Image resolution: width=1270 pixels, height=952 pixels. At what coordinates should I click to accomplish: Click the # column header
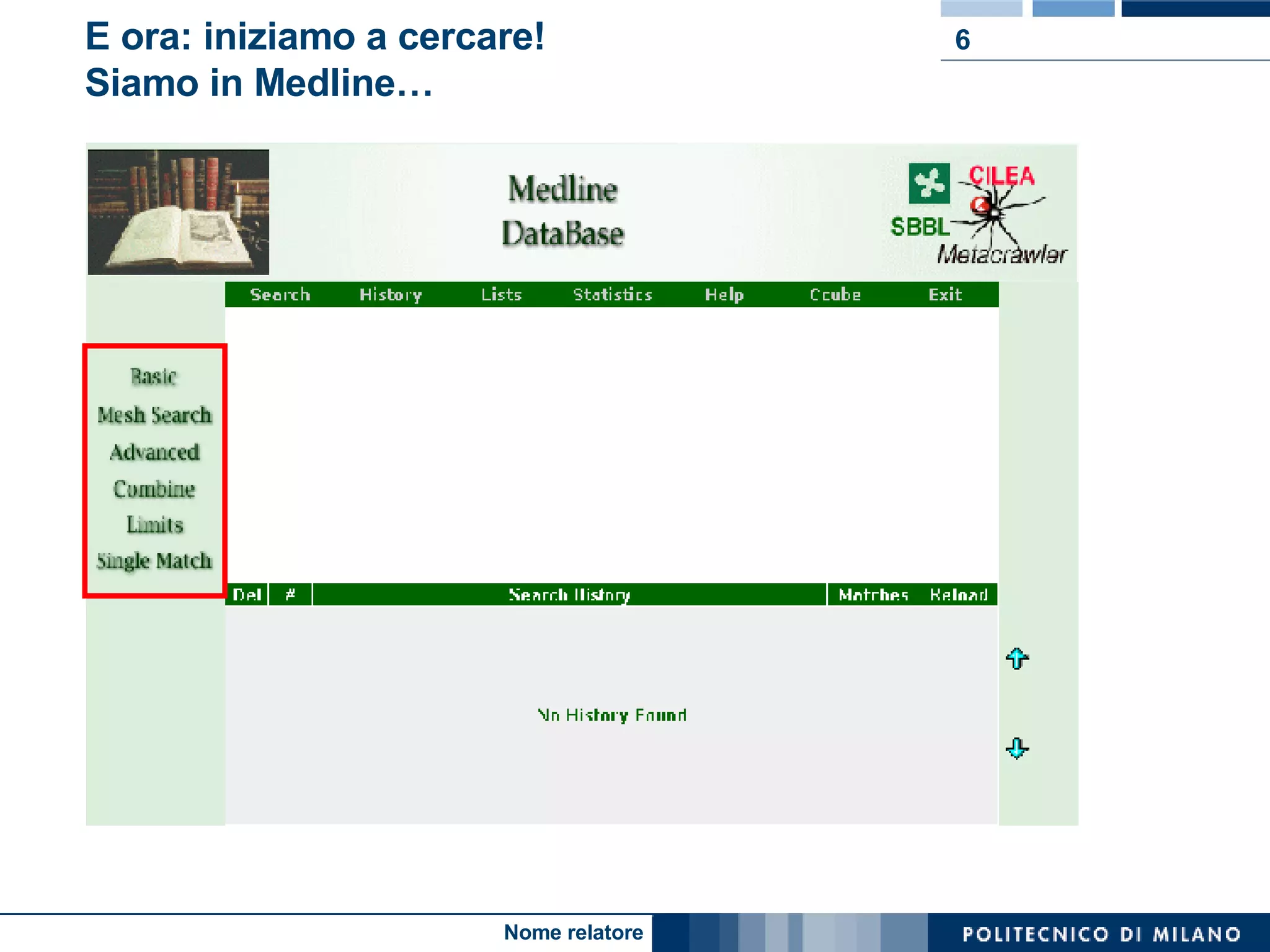click(290, 594)
